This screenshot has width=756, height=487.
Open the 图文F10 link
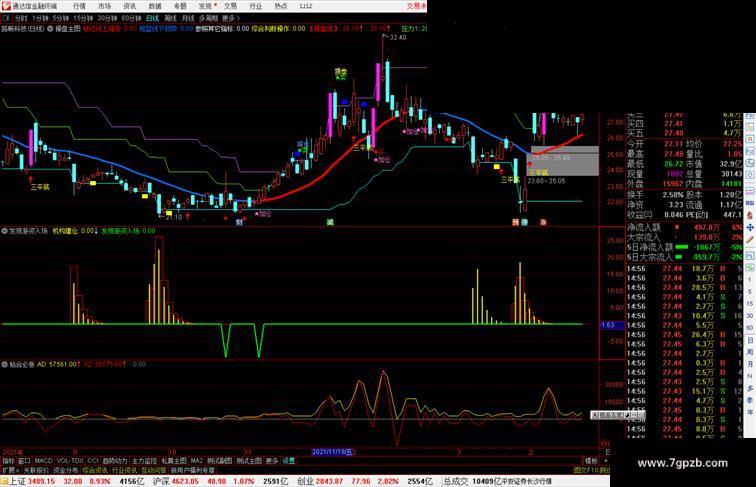[x=586, y=470]
